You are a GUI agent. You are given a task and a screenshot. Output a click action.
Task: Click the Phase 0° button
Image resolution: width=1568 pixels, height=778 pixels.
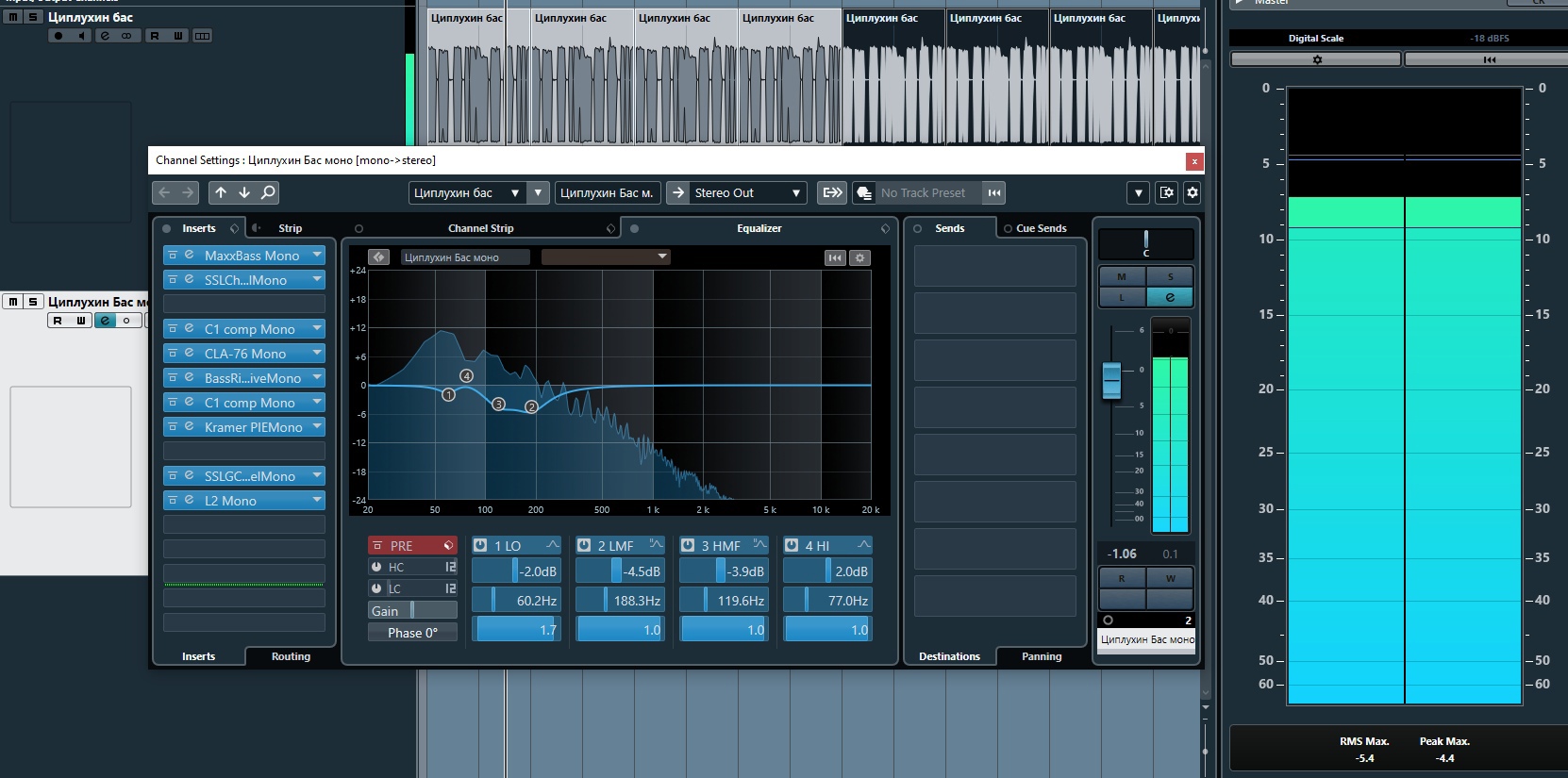pos(412,633)
